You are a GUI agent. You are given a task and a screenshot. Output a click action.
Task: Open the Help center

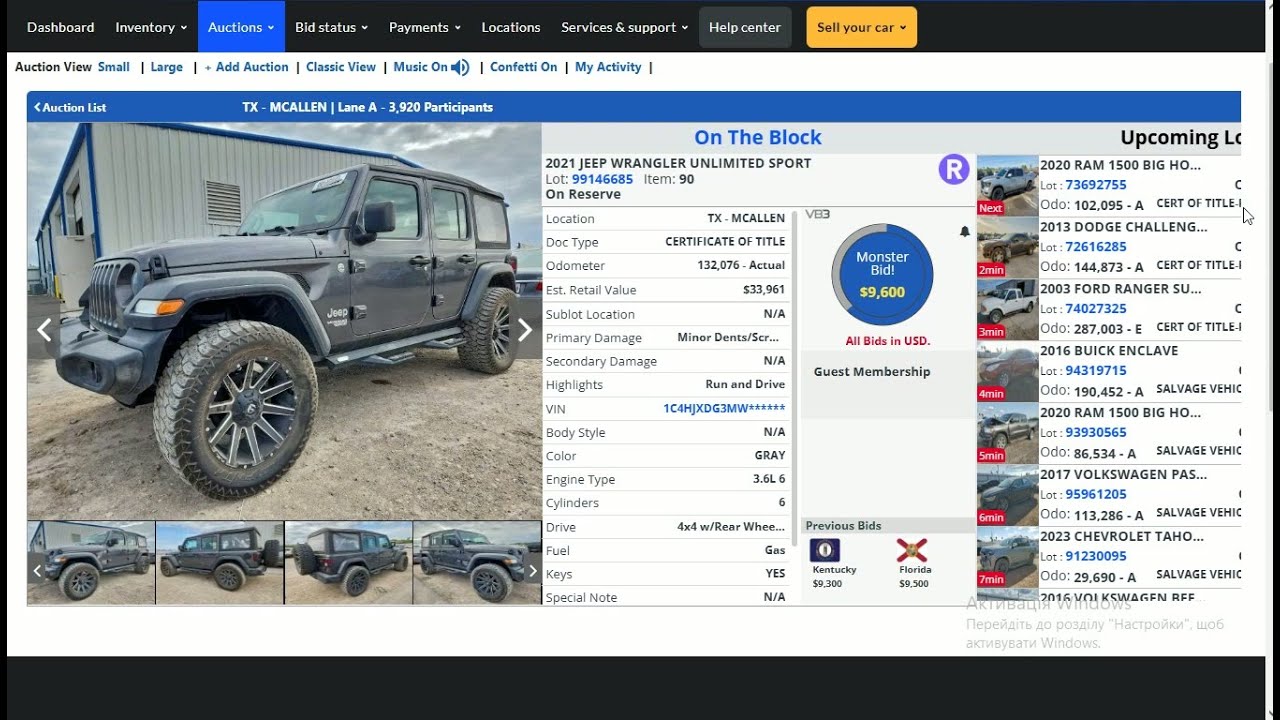click(745, 27)
